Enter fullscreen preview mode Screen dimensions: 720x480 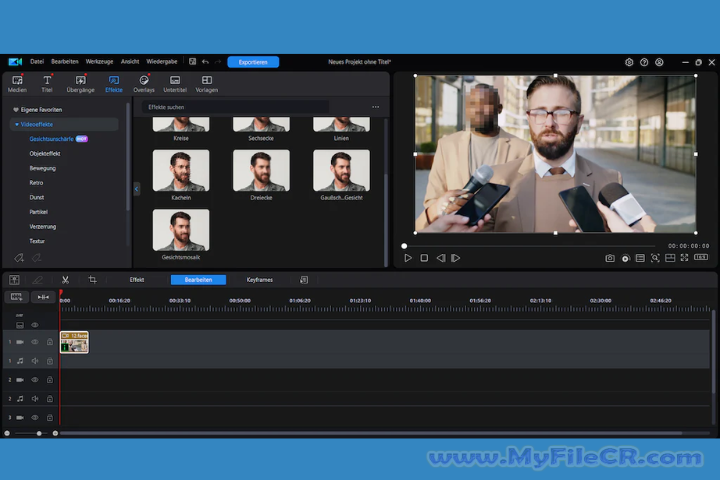(685, 258)
